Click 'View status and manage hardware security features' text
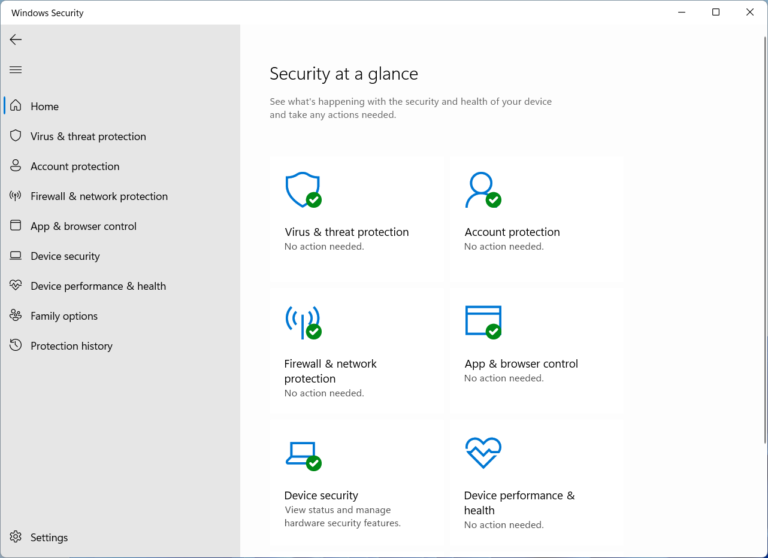The image size is (768, 558). 342,516
